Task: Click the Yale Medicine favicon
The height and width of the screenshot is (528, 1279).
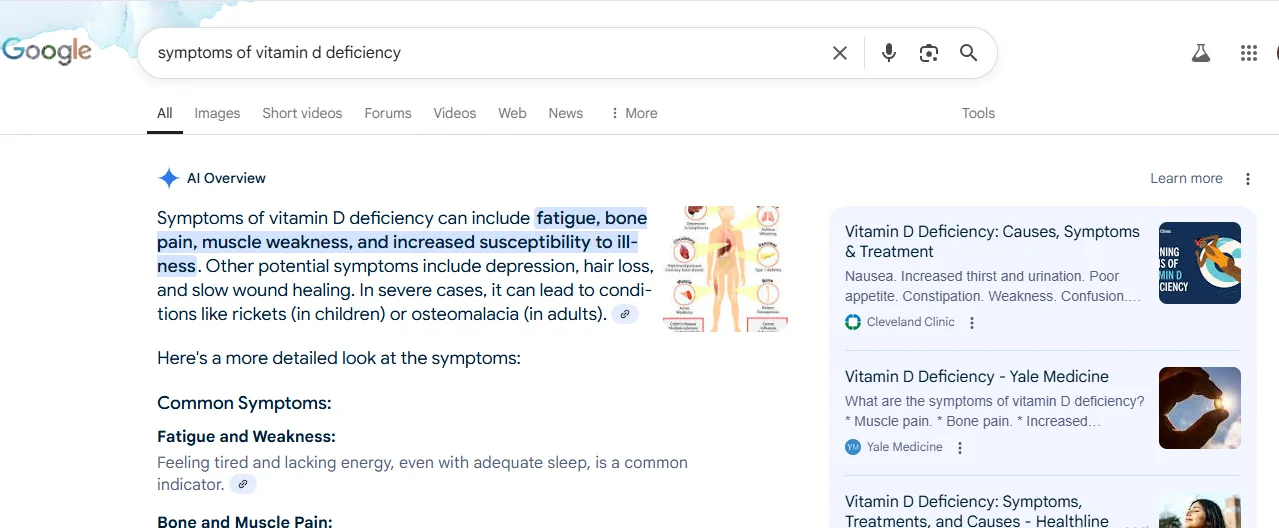Action: click(853, 447)
